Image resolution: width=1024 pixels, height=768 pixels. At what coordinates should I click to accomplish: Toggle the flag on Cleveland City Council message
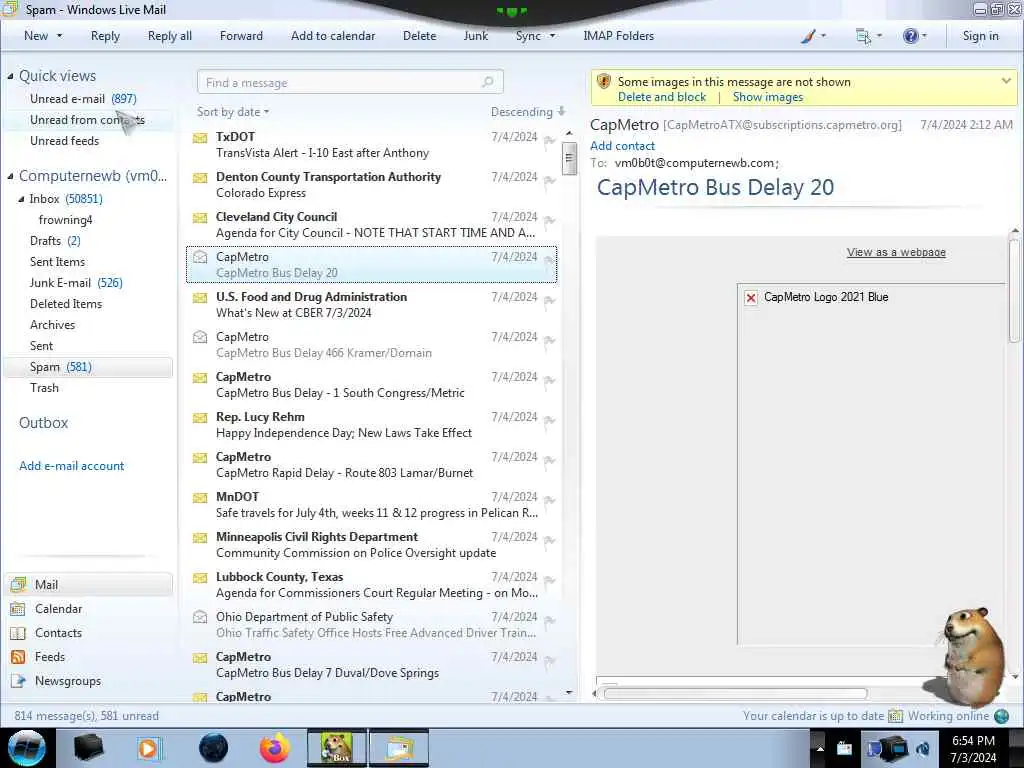(x=549, y=221)
